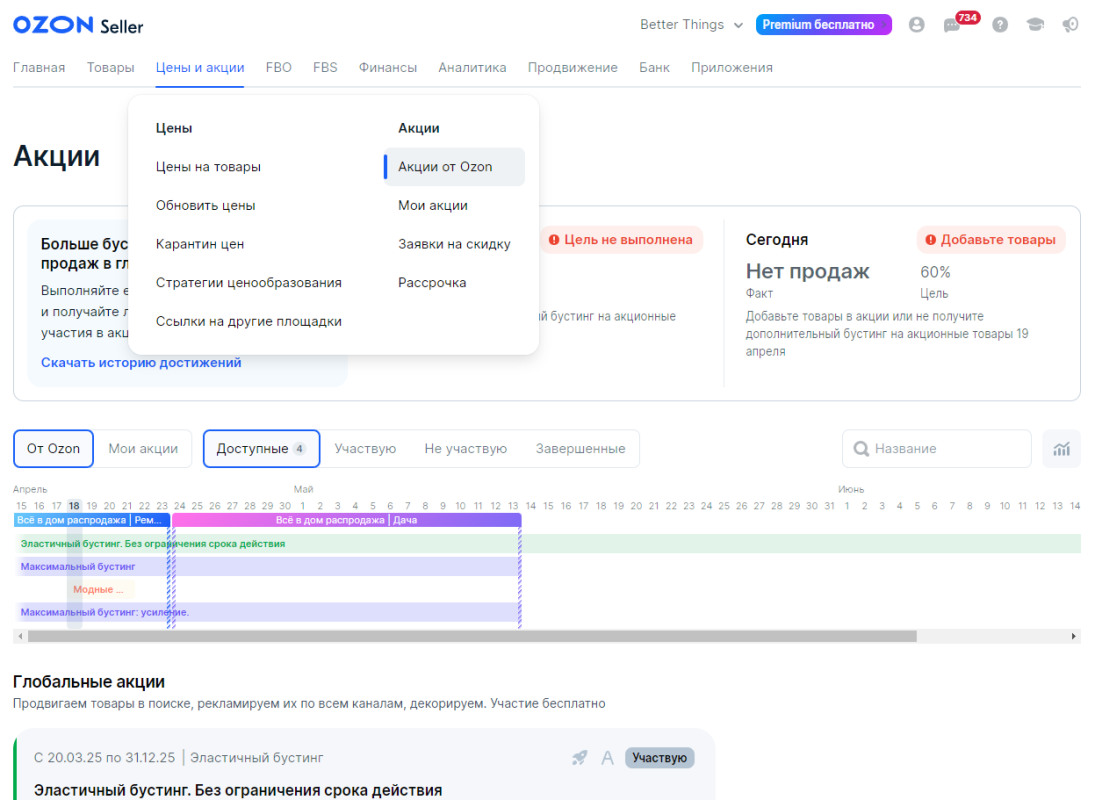This screenshot has width=1095, height=800.
Task: Click rocket icon on Эластичный бустинг card
Action: [580, 757]
